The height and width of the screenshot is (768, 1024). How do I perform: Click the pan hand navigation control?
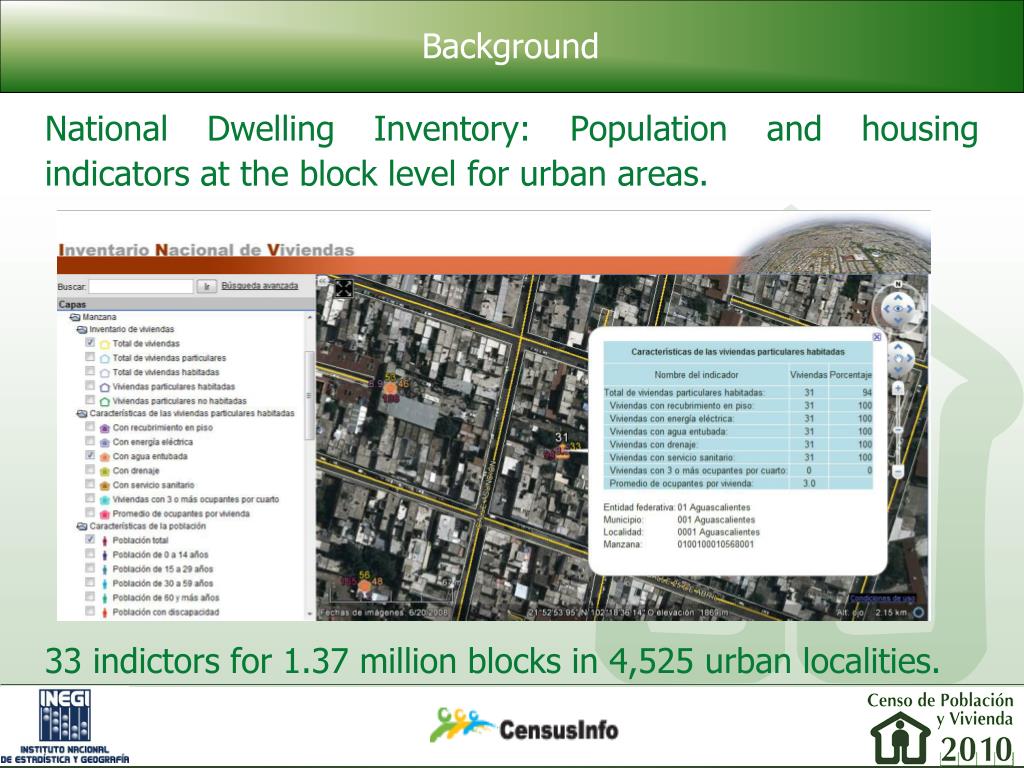point(898,356)
